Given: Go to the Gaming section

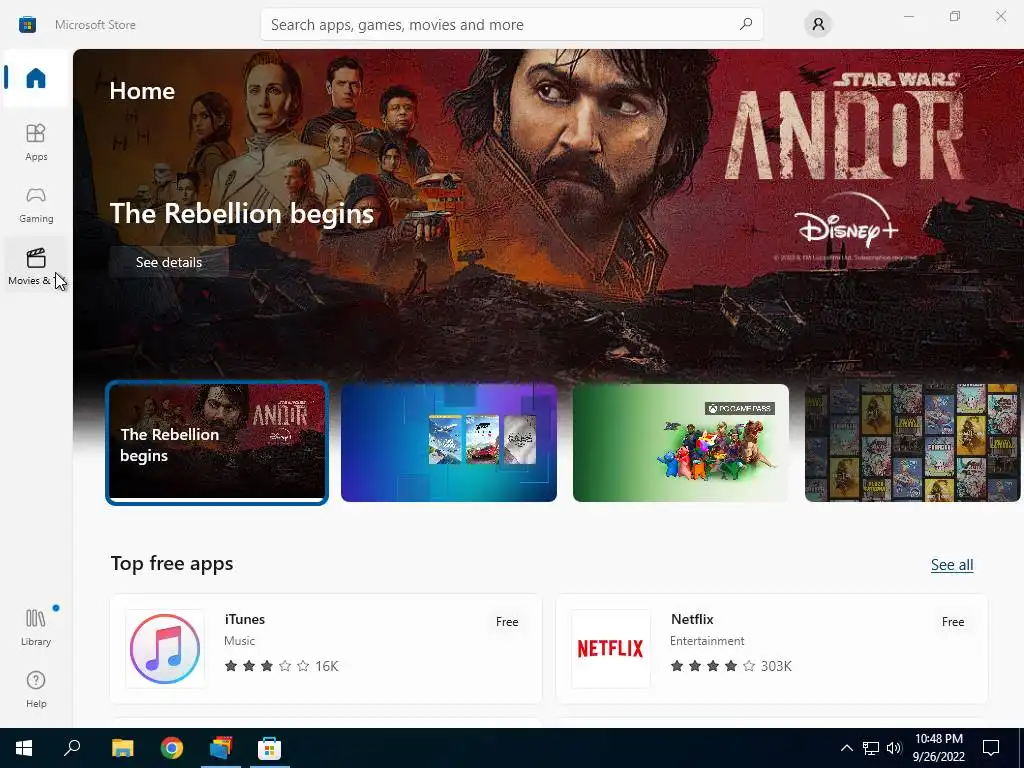Looking at the screenshot, I should coord(36,204).
